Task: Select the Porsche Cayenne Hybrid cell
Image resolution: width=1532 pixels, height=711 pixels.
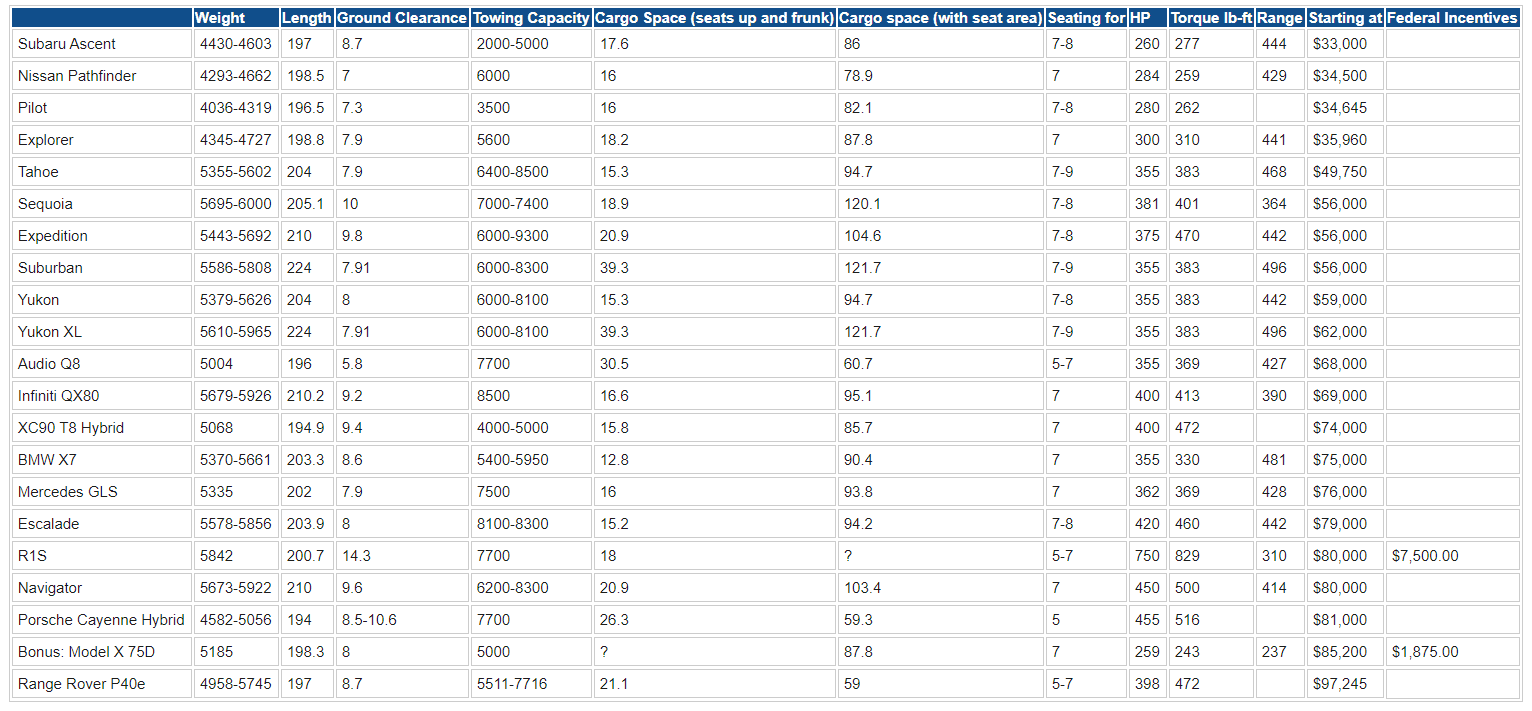Action: point(102,620)
